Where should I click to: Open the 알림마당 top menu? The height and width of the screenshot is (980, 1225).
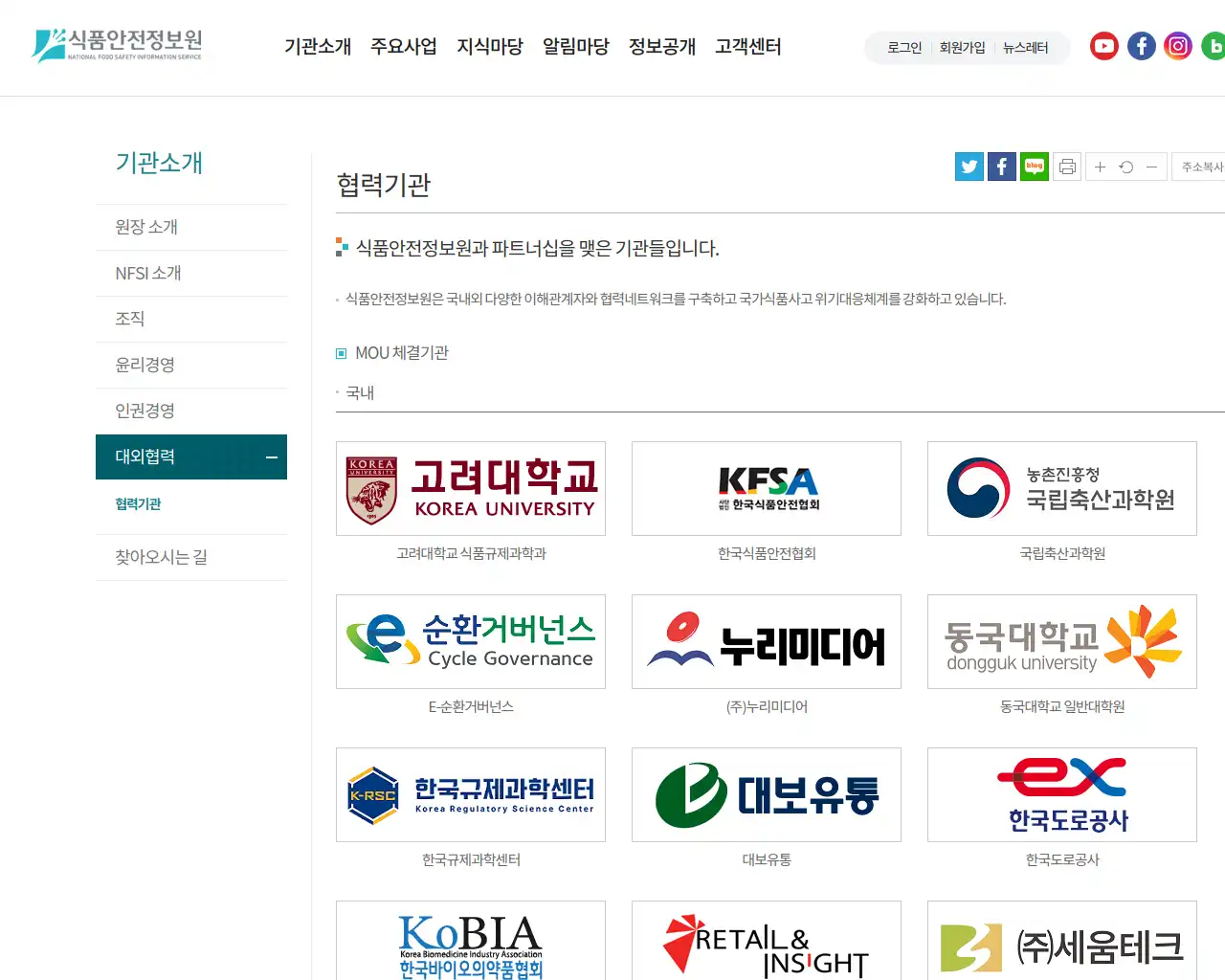tap(576, 46)
